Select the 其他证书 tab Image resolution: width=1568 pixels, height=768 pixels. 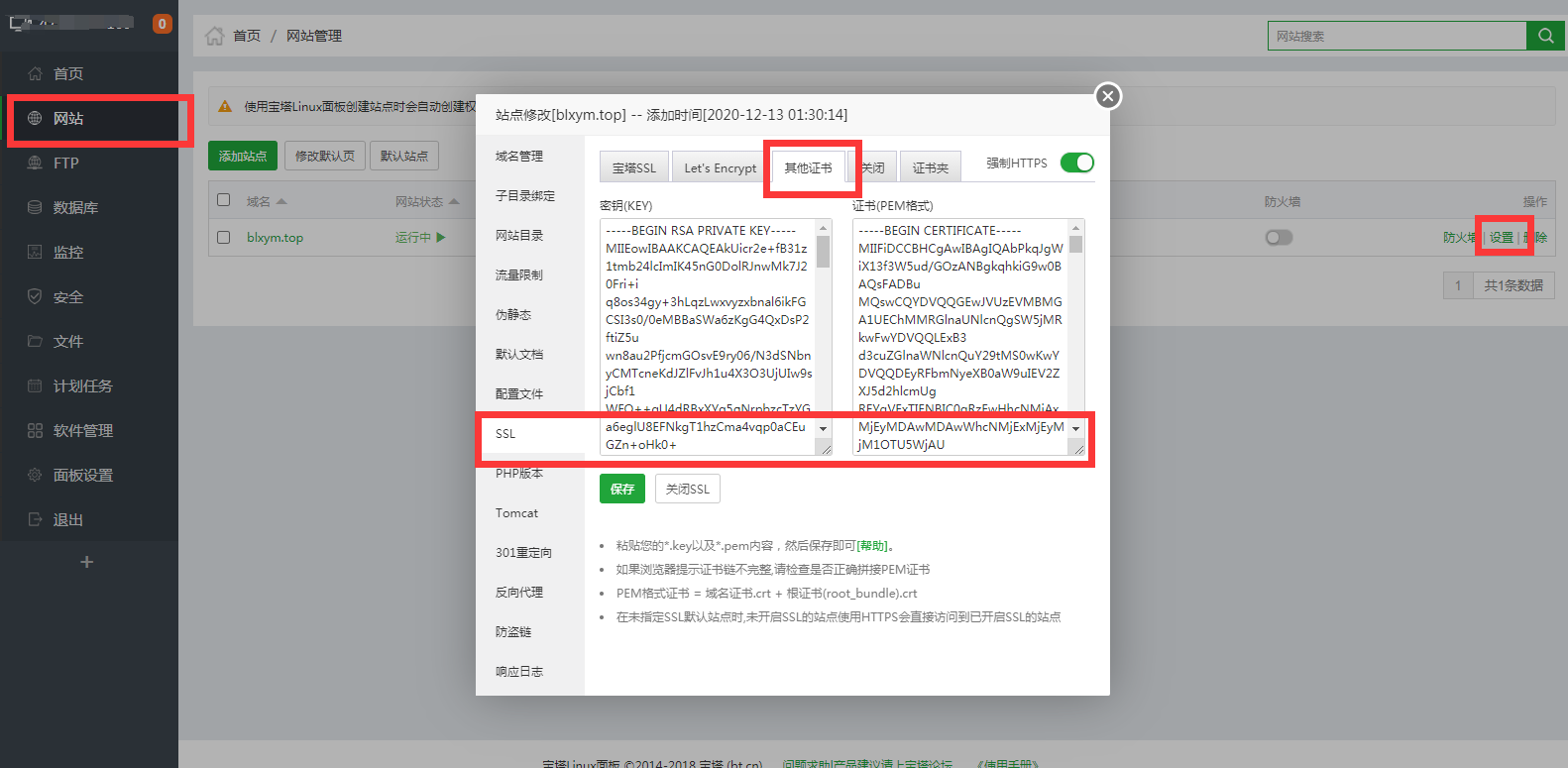click(x=809, y=167)
